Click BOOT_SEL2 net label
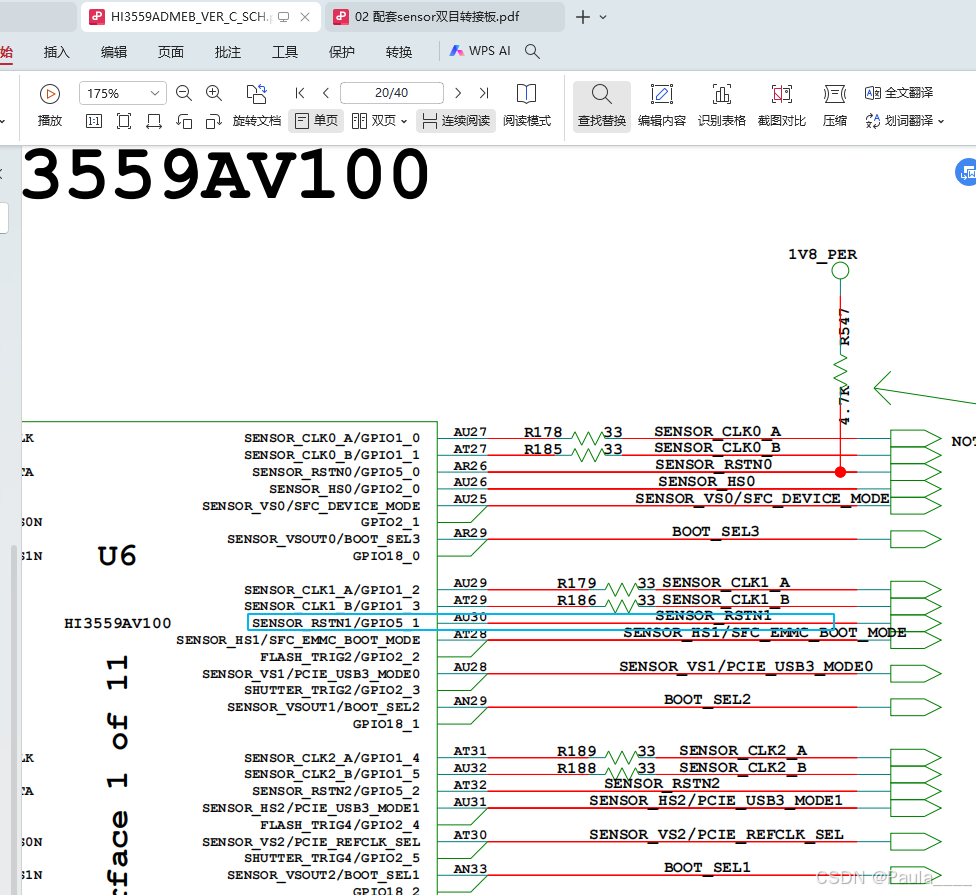This screenshot has height=895, width=976. pyautogui.click(x=707, y=700)
